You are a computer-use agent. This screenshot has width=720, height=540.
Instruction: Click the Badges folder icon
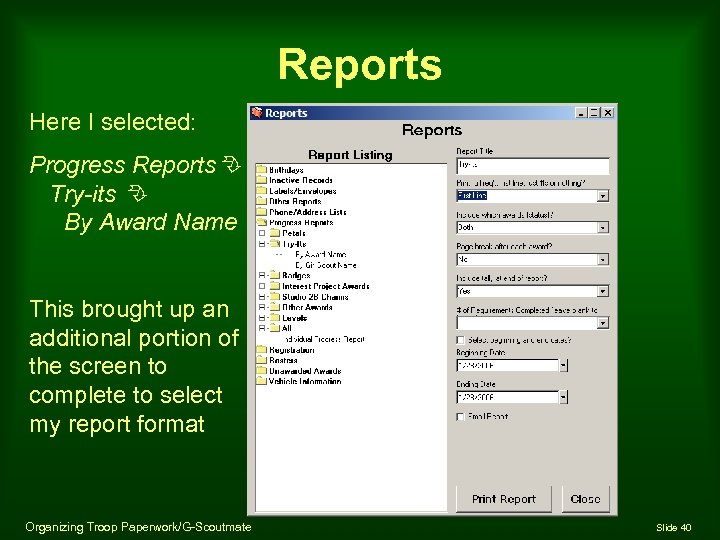[275, 275]
